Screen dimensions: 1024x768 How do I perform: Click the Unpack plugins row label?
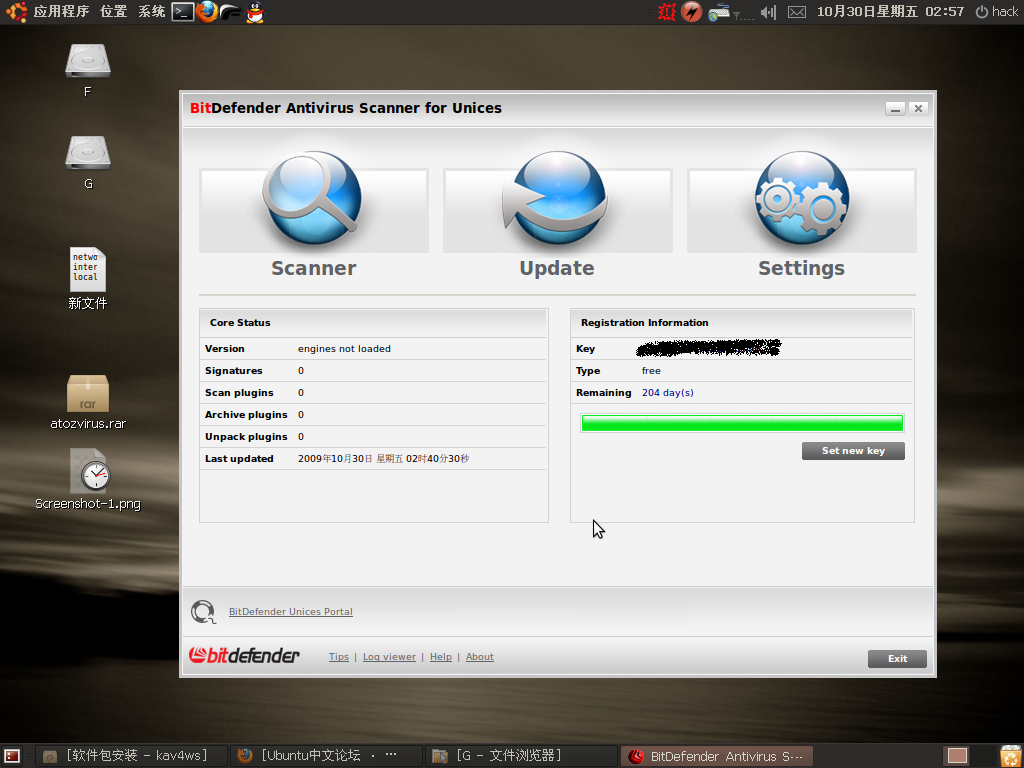click(x=246, y=436)
